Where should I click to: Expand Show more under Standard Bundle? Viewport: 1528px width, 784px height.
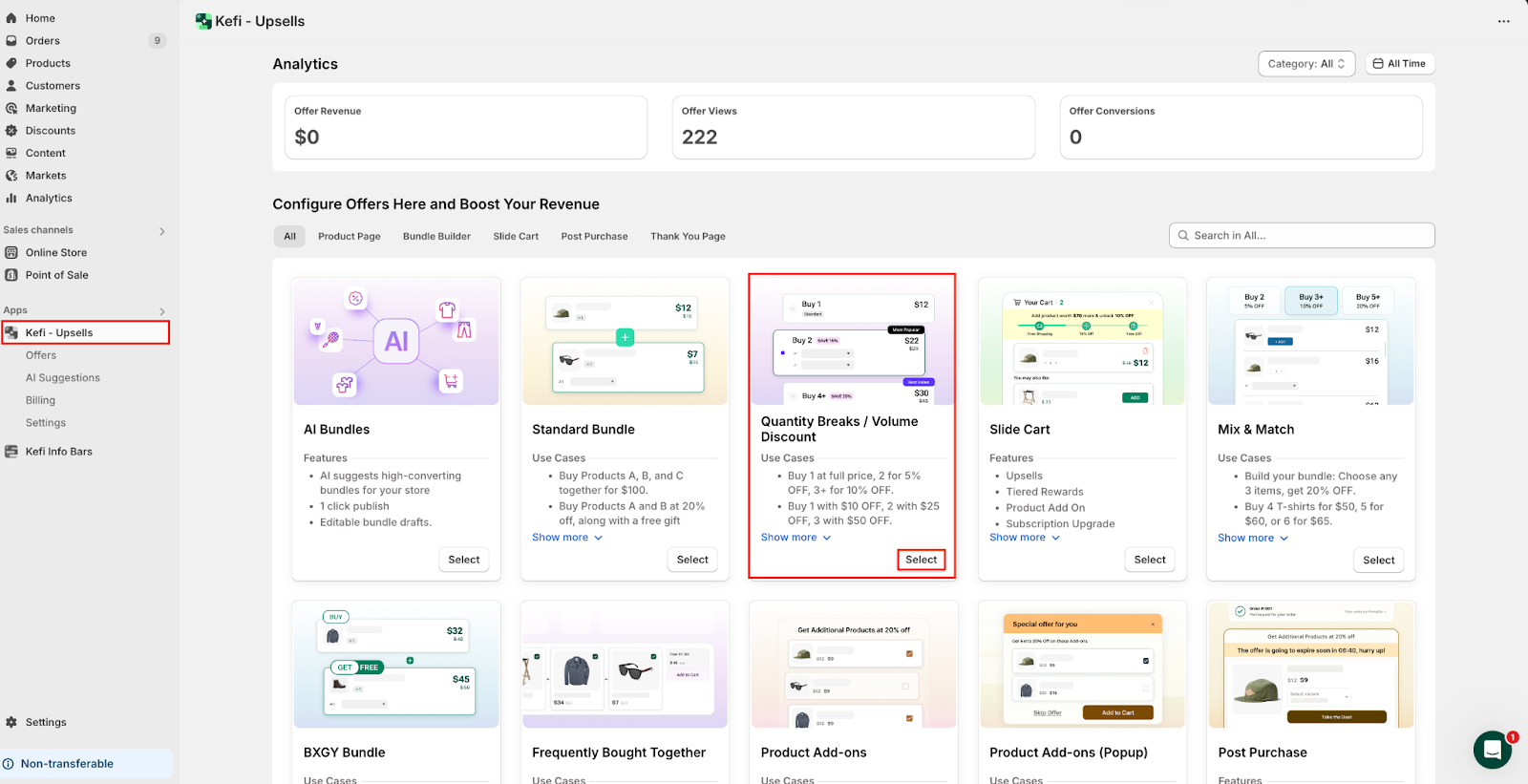click(566, 538)
